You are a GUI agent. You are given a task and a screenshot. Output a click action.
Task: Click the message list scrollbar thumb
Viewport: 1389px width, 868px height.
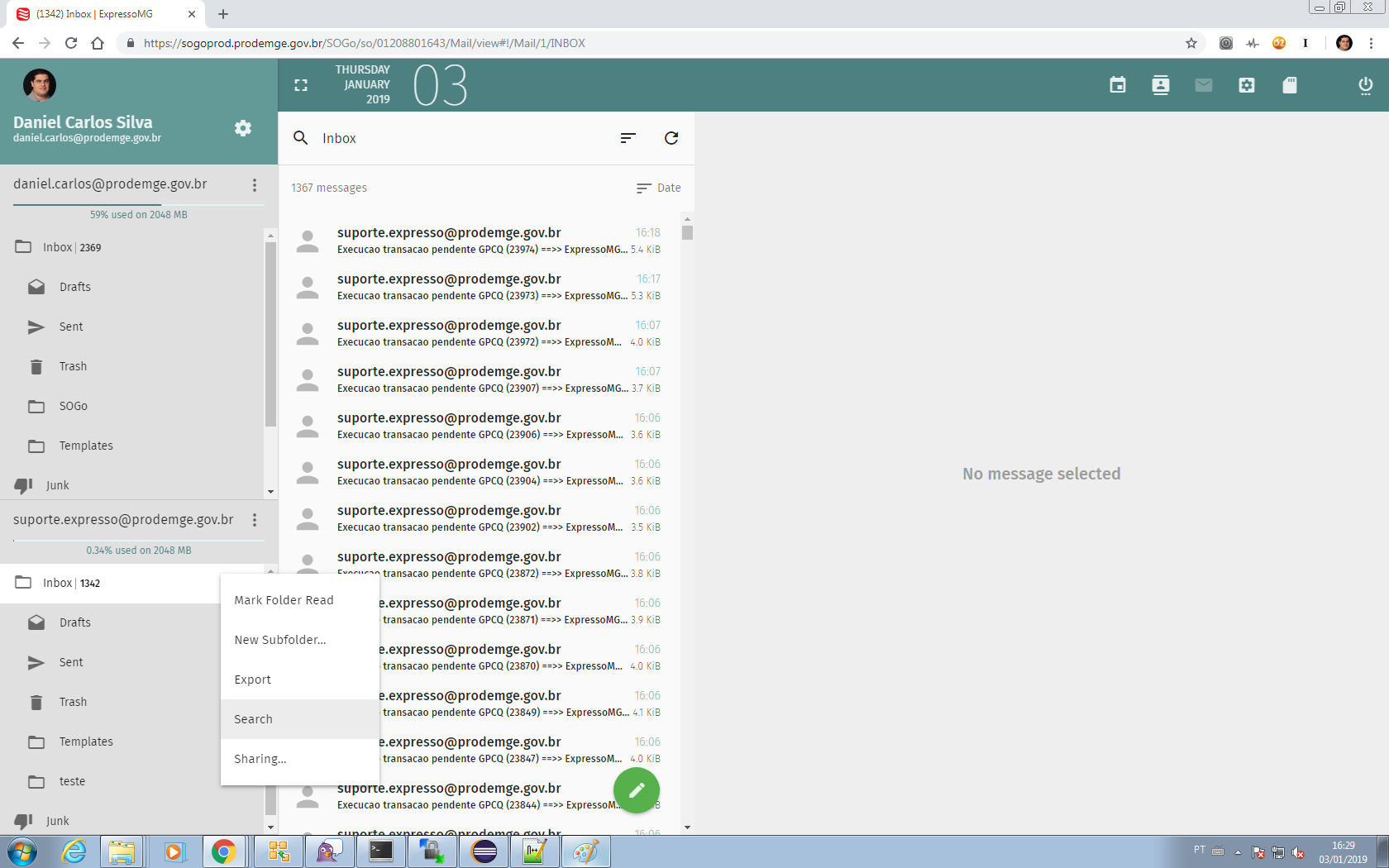[687, 232]
